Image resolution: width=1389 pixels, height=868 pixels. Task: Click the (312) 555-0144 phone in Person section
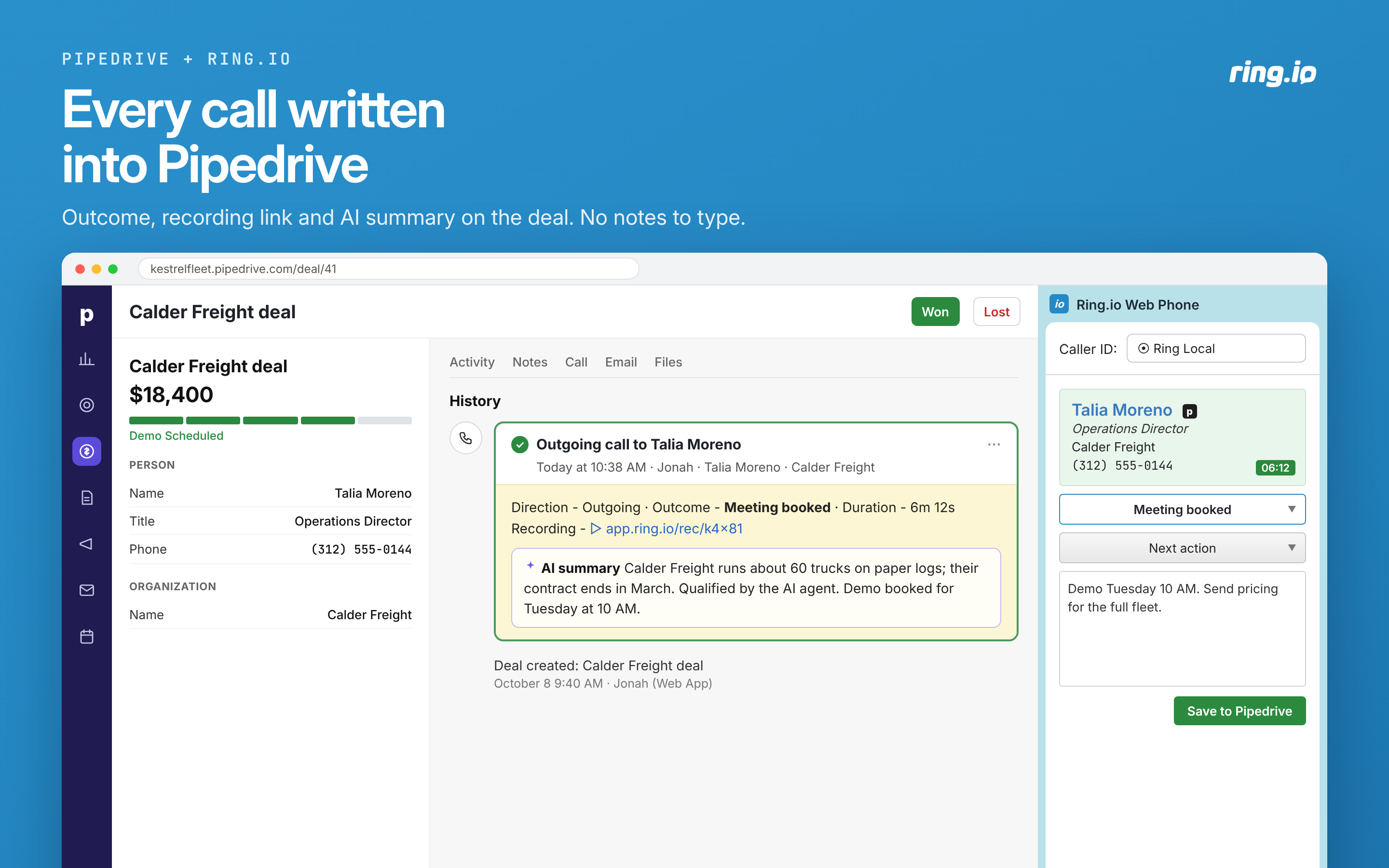click(x=361, y=549)
